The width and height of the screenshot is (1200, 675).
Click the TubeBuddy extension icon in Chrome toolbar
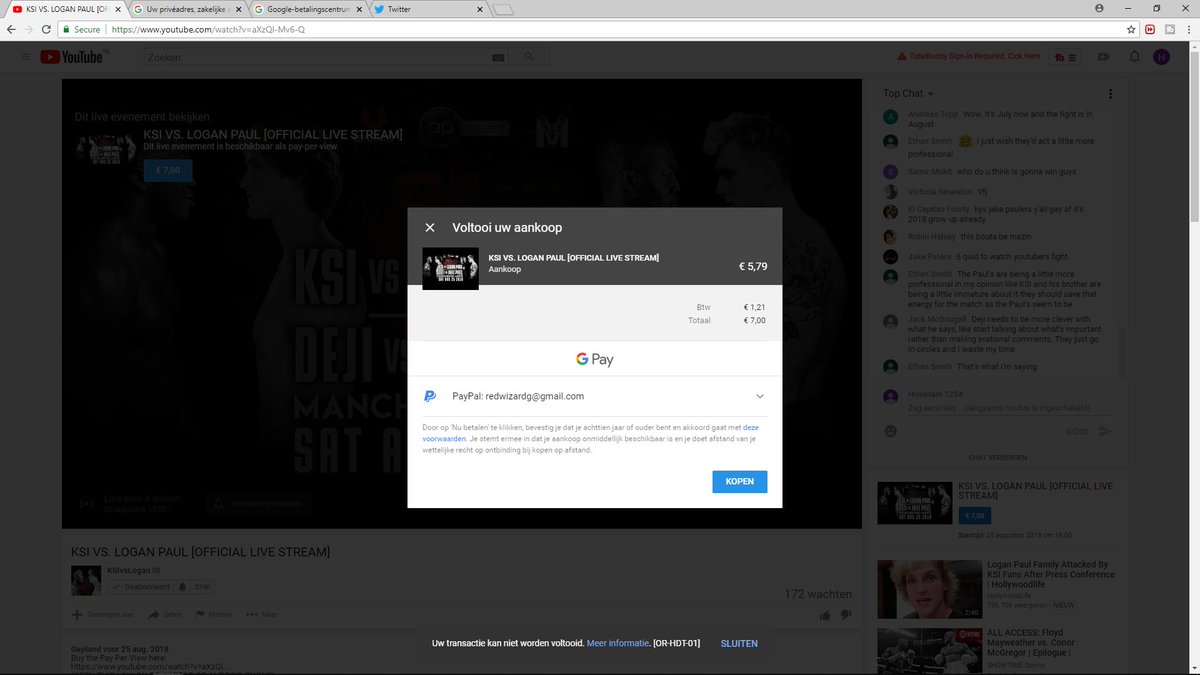tap(1170, 30)
